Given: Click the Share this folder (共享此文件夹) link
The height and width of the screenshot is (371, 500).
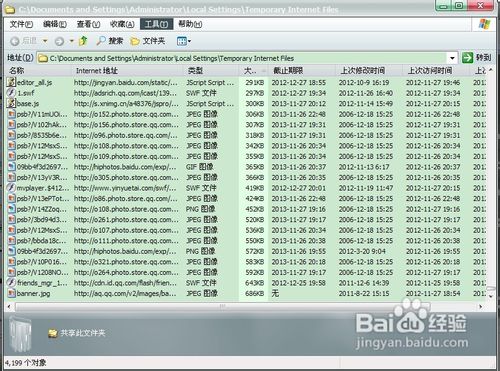Looking at the screenshot, I should (x=83, y=333).
